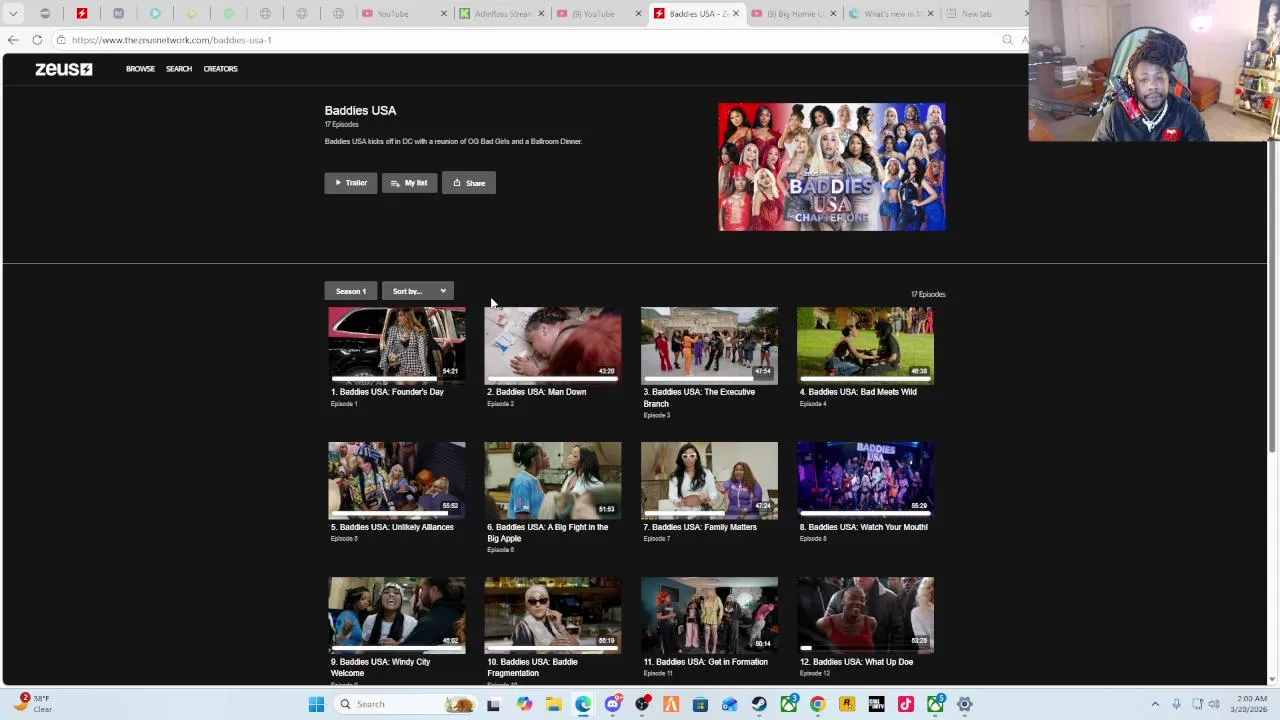The height and width of the screenshot is (720, 1280).
Task: Open title link Baddies USA: What Up Doe
Action: [856, 662]
